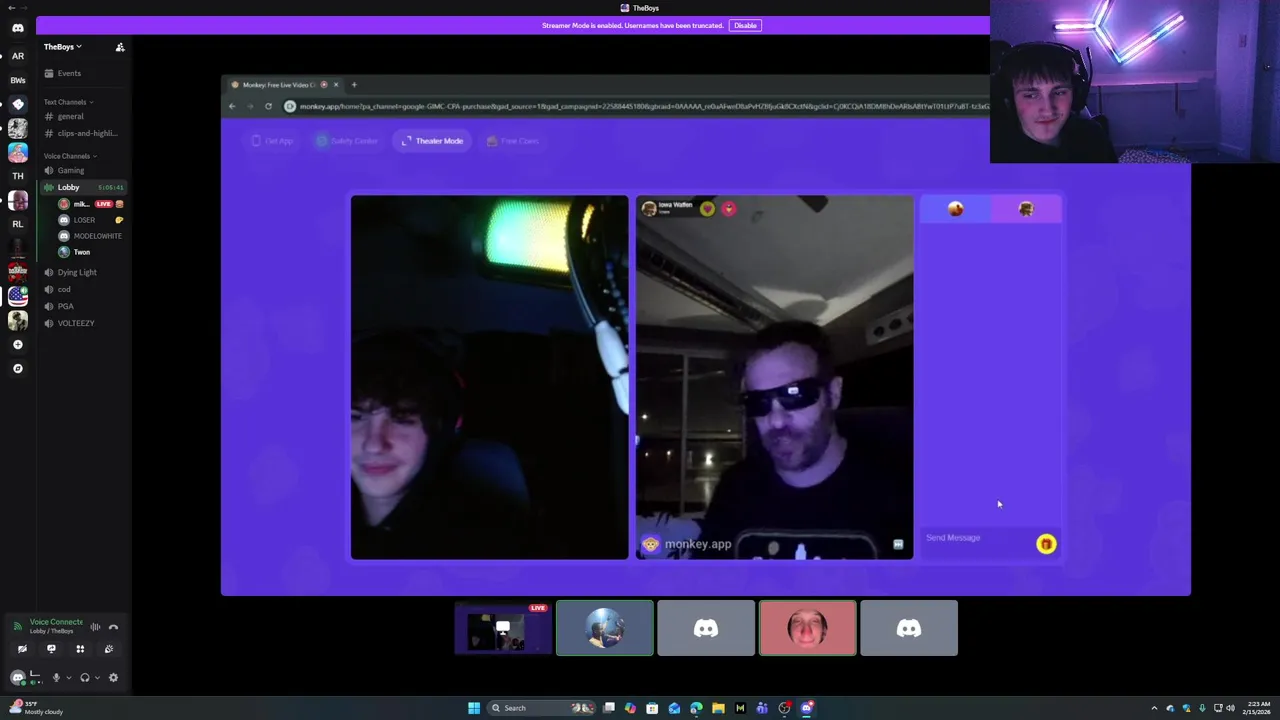Open Windows Start menu
This screenshot has width=1280, height=720.
point(474,708)
